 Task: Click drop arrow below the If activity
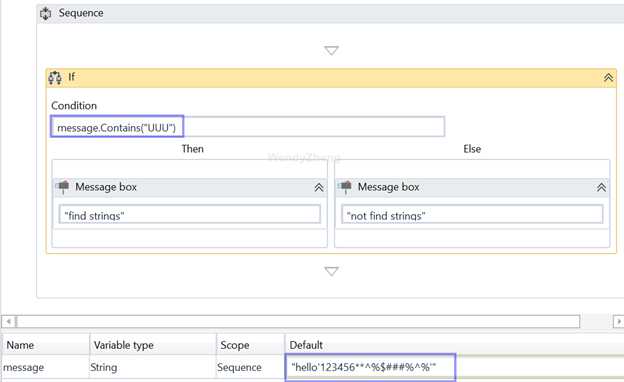[331, 271]
